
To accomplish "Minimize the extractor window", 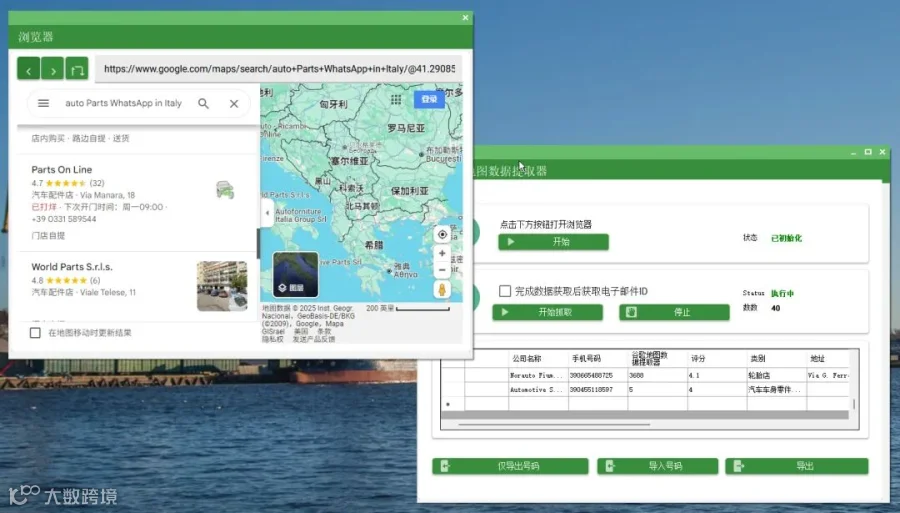I will click(x=854, y=152).
